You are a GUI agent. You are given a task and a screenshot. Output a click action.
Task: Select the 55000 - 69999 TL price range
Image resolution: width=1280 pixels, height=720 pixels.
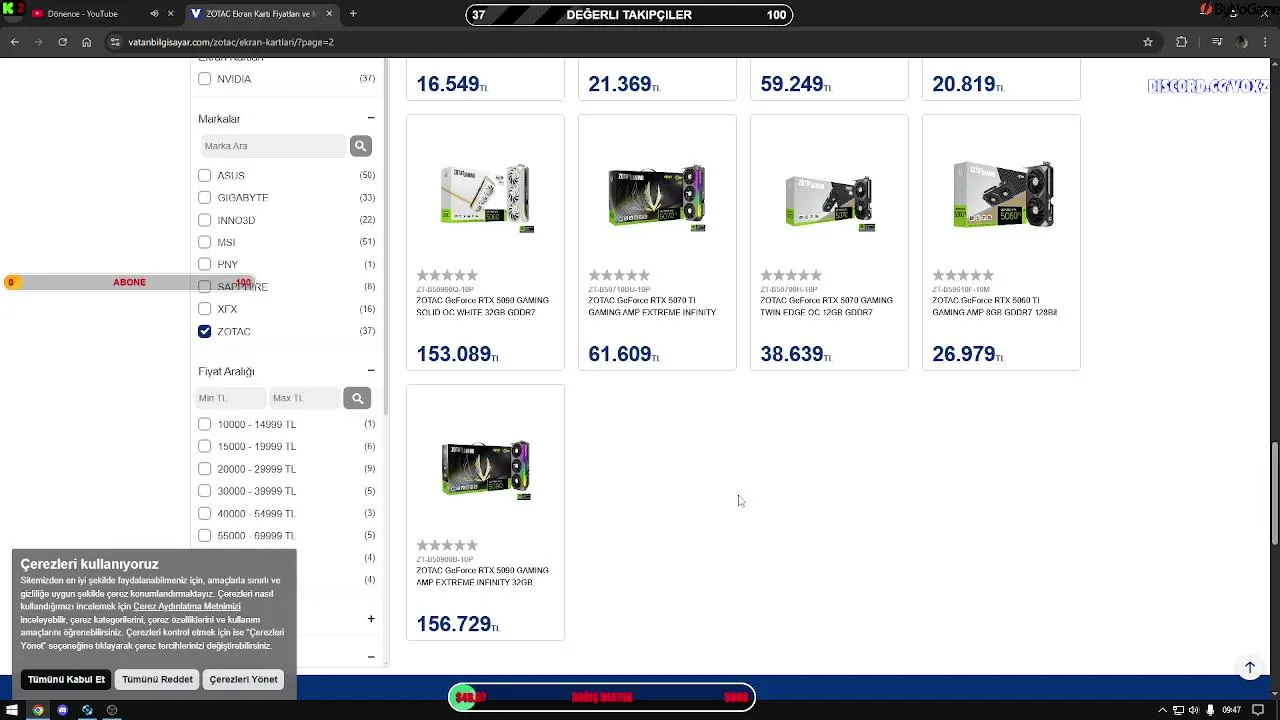click(x=204, y=536)
